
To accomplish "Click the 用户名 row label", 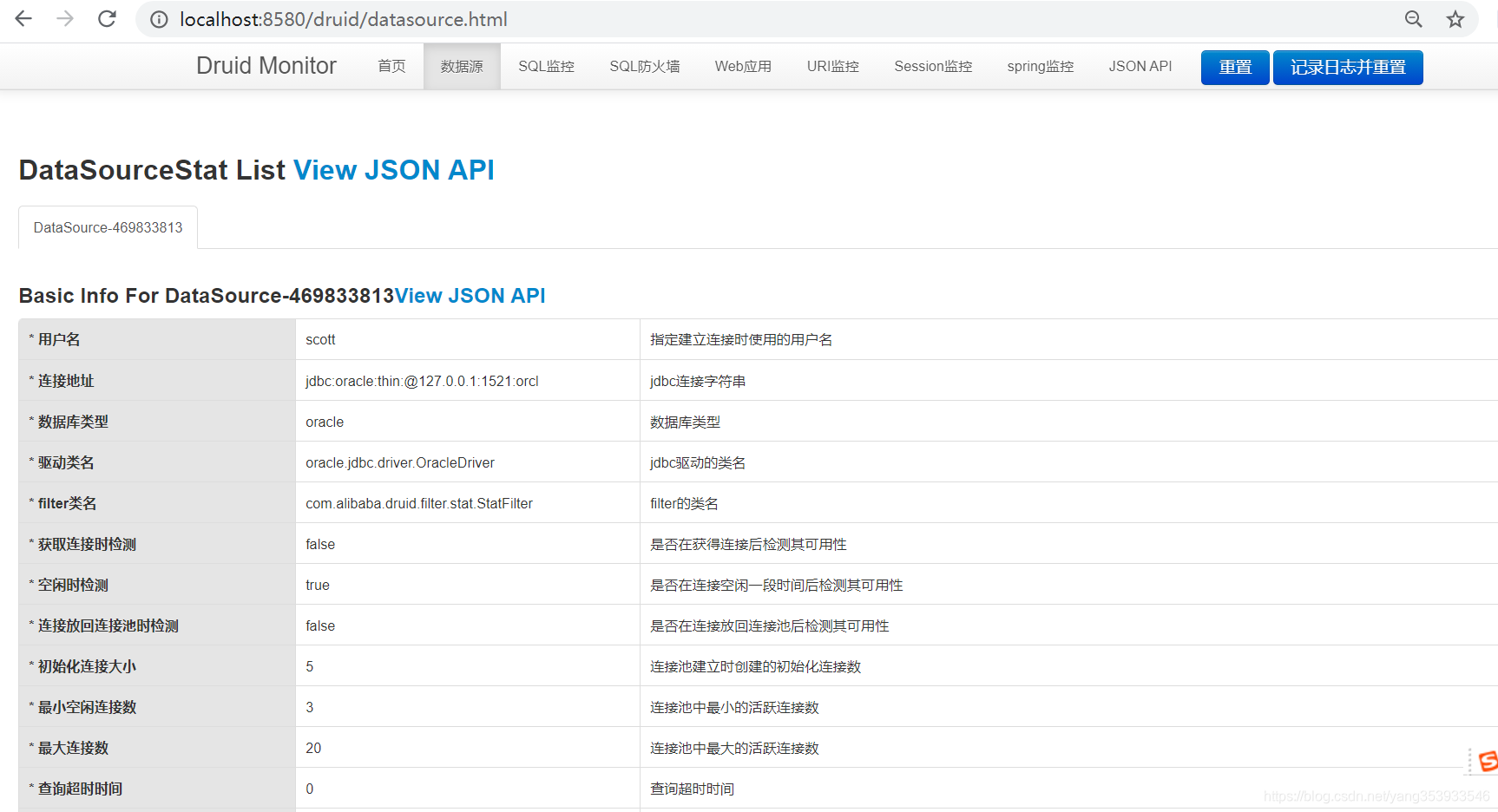I will (59, 339).
